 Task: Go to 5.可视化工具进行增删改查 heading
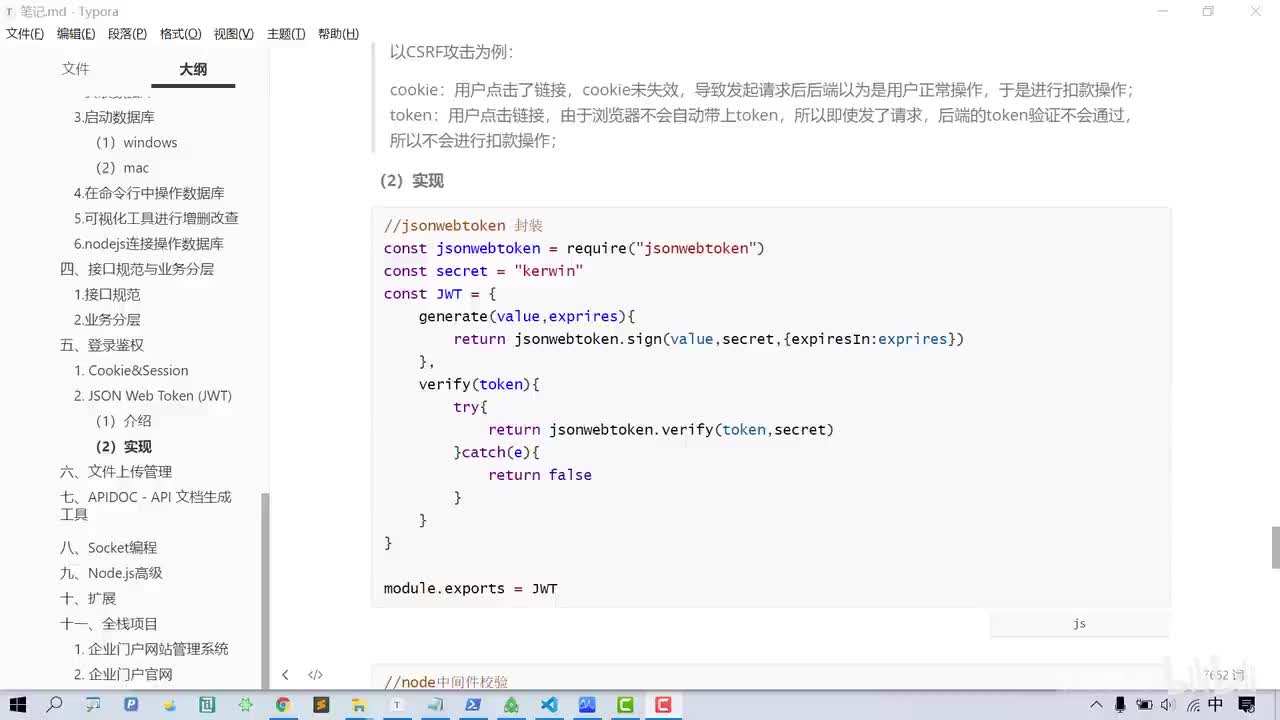[156, 218]
